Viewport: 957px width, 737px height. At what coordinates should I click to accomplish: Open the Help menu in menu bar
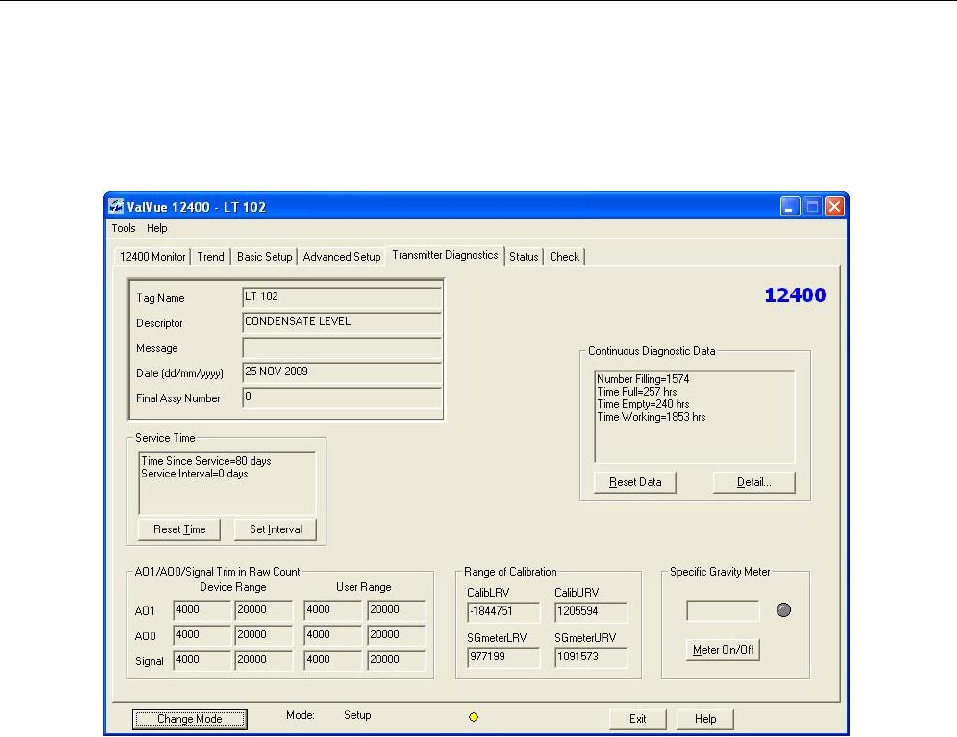tap(157, 228)
